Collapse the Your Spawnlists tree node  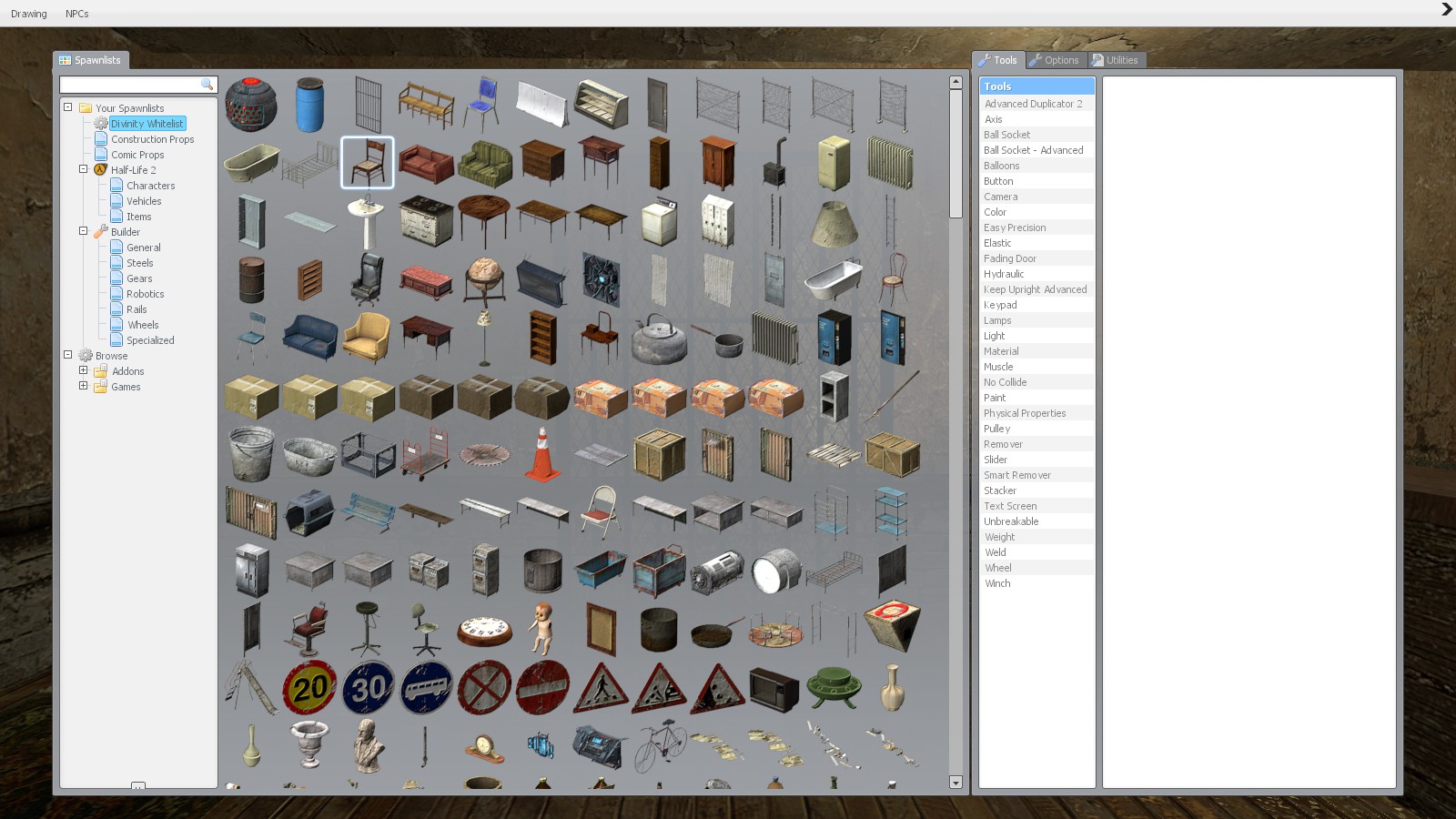(67, 107)
